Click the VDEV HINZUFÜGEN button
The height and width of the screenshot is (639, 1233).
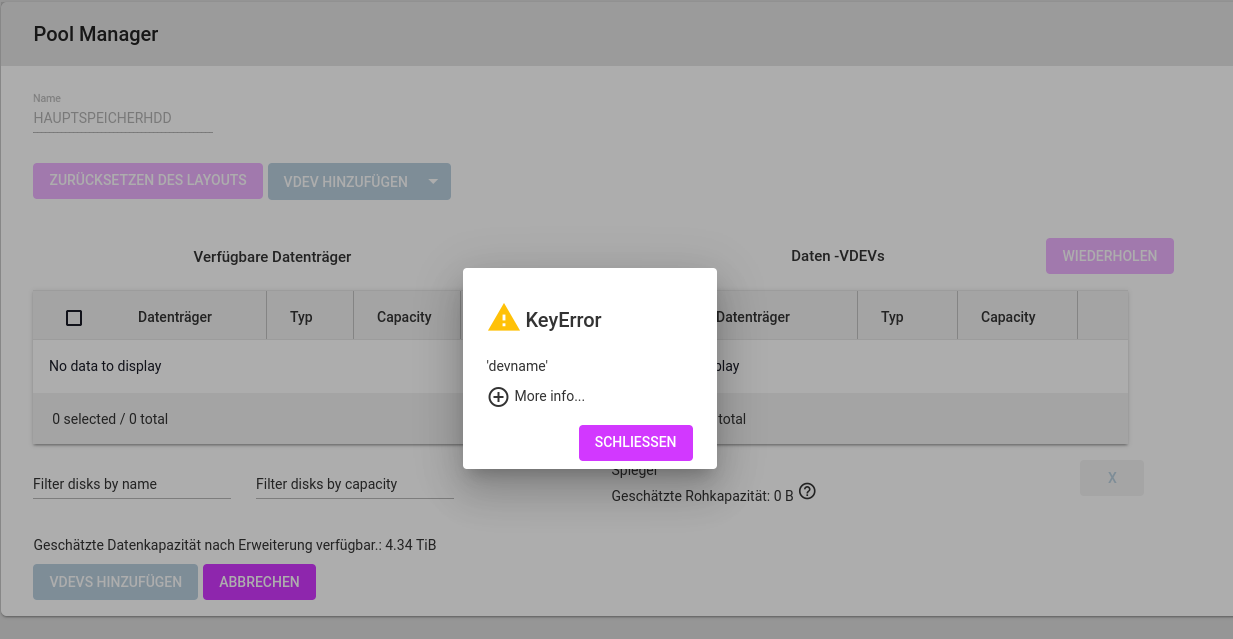click(x=345, y=182)
